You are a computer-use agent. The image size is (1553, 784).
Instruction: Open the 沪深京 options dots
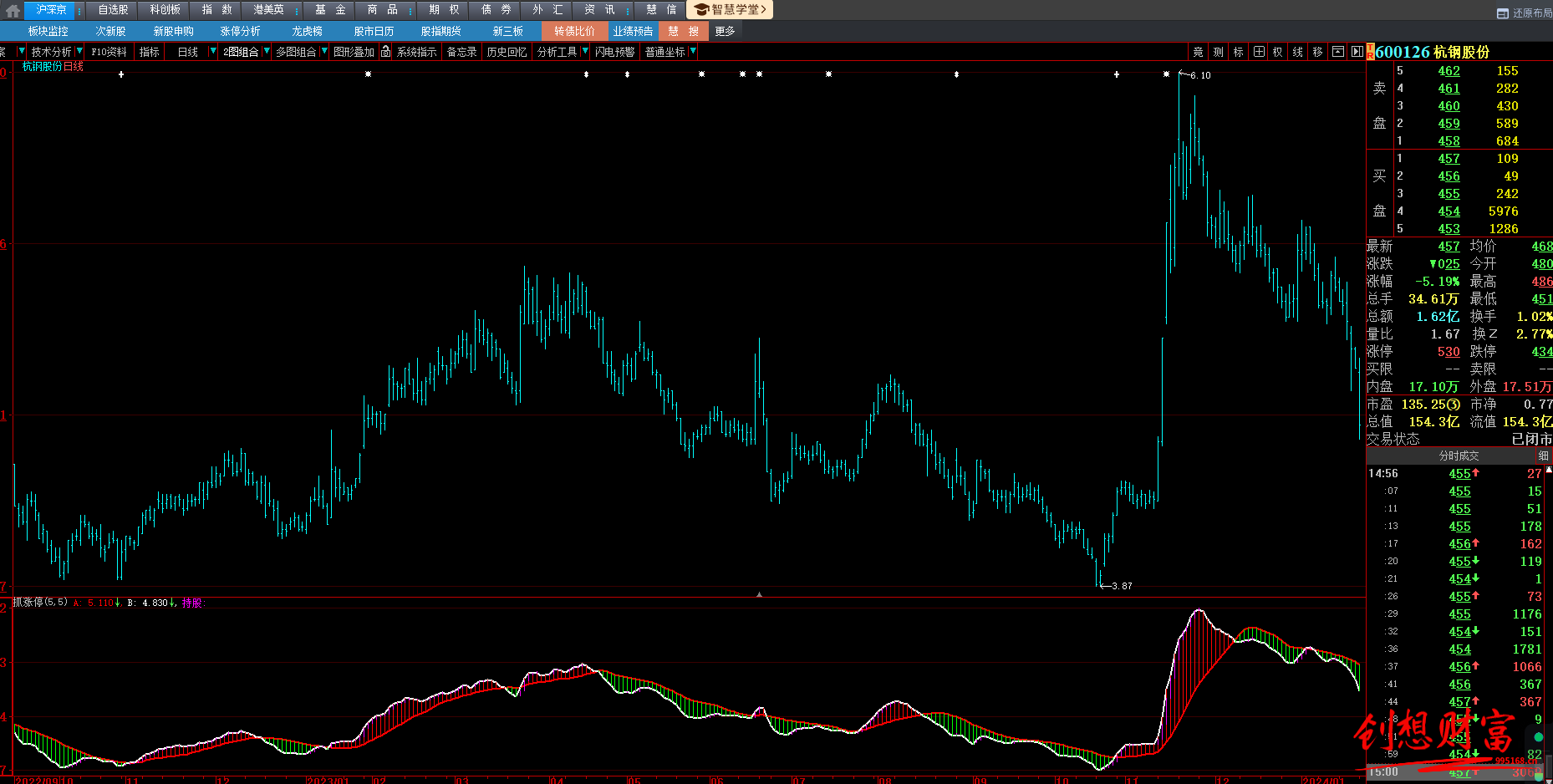(79, 10)
